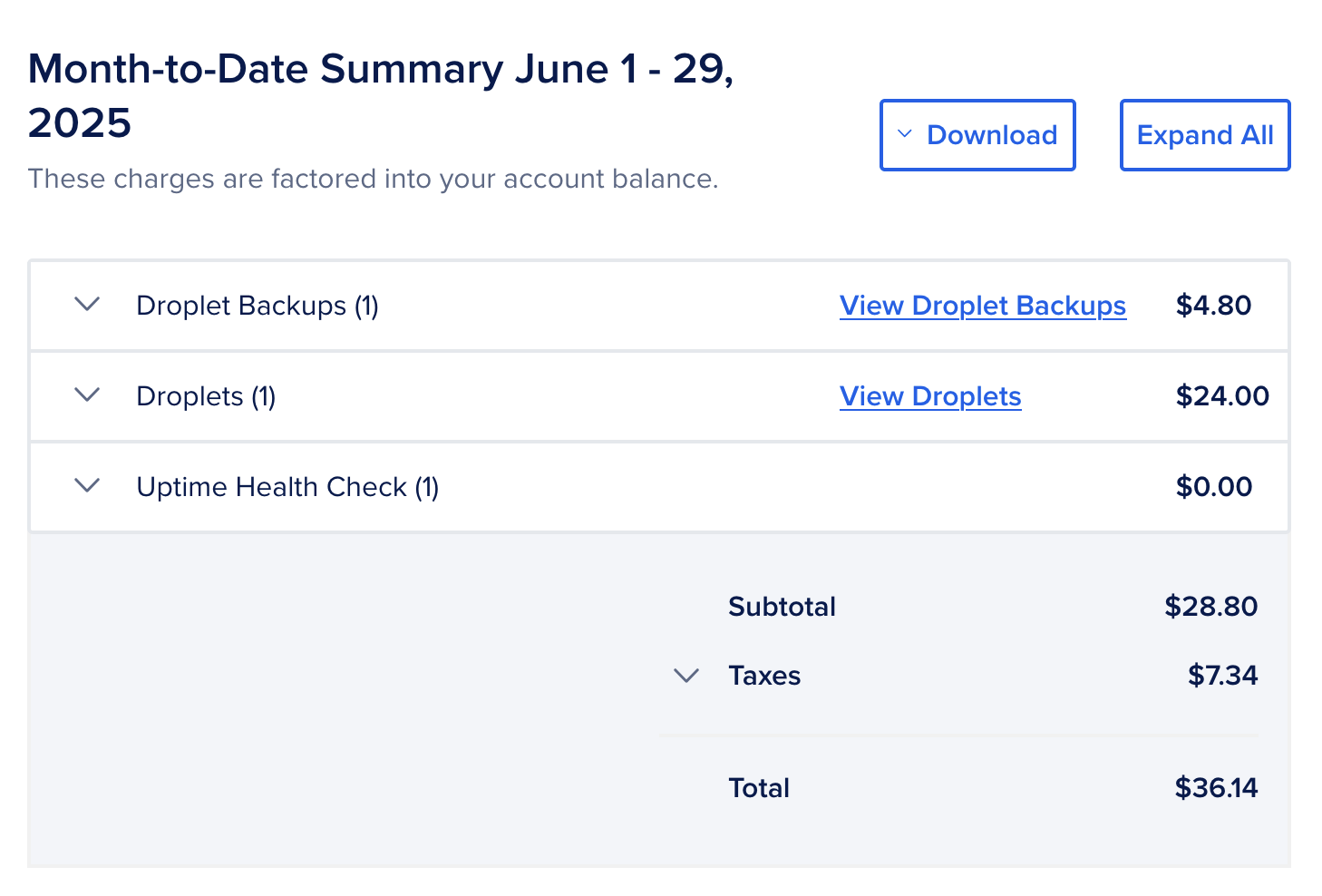Expand the Droplets section

[x=87, y=395]
